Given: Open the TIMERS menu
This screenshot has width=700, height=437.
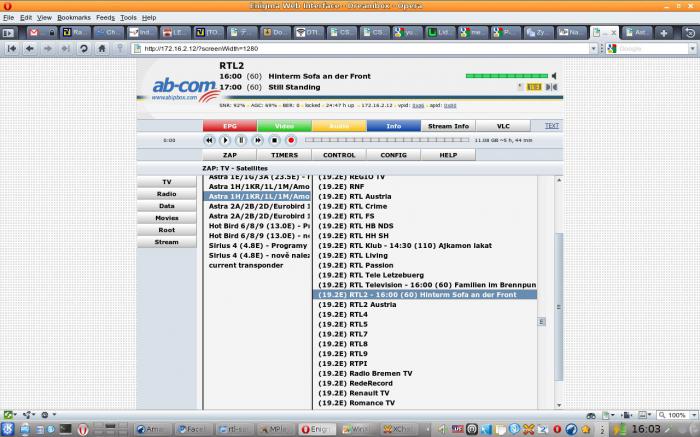Looking at the screenshot, I should click(x=284, y=155).
